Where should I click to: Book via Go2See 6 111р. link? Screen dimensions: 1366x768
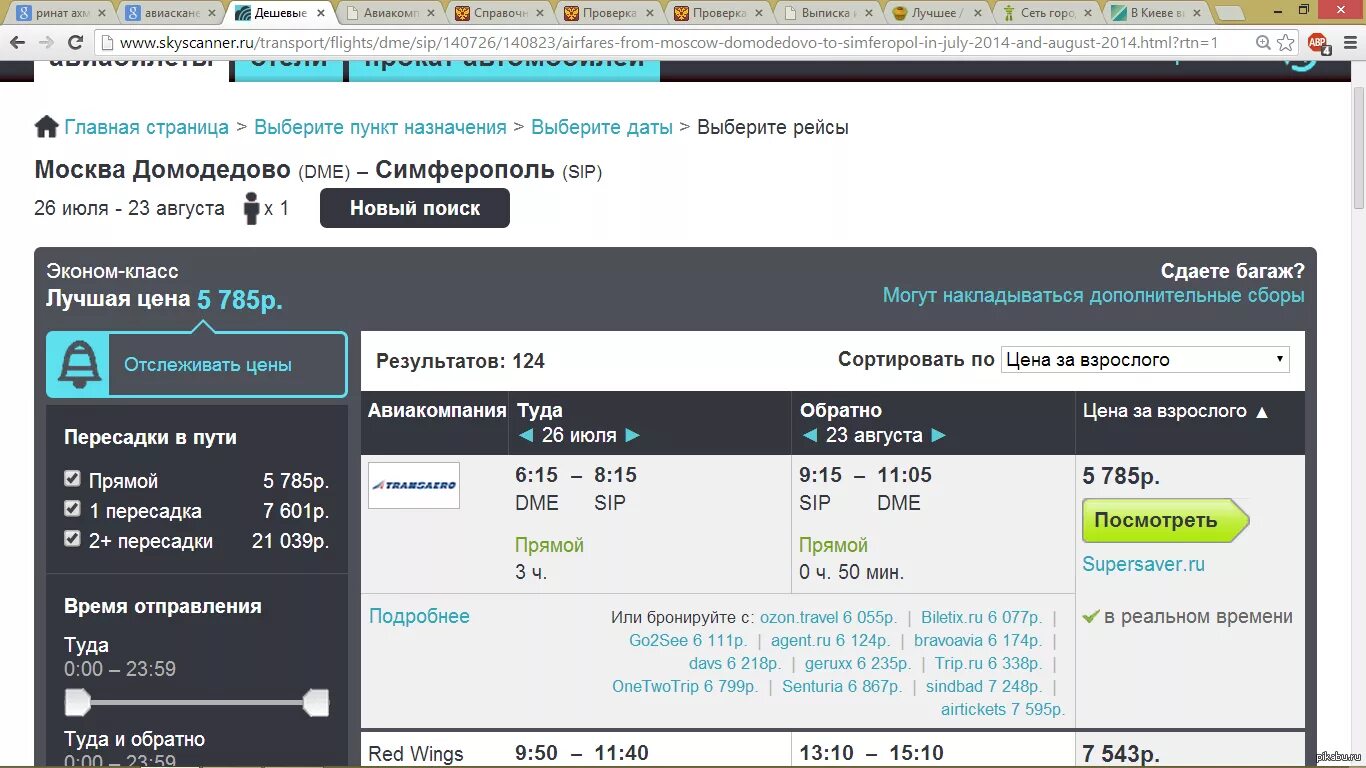[x=688, y=640]
